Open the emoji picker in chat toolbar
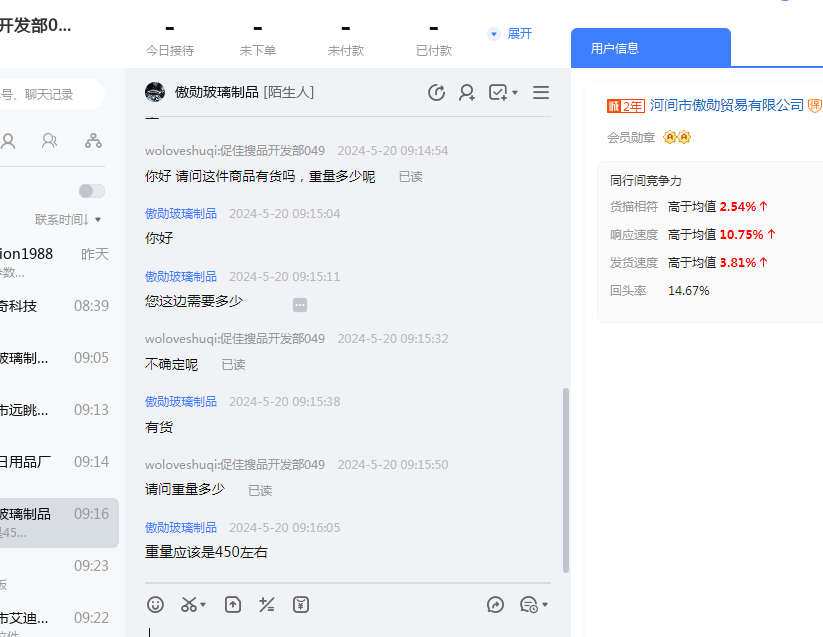 pyautogui.click(x=155, y=604)
